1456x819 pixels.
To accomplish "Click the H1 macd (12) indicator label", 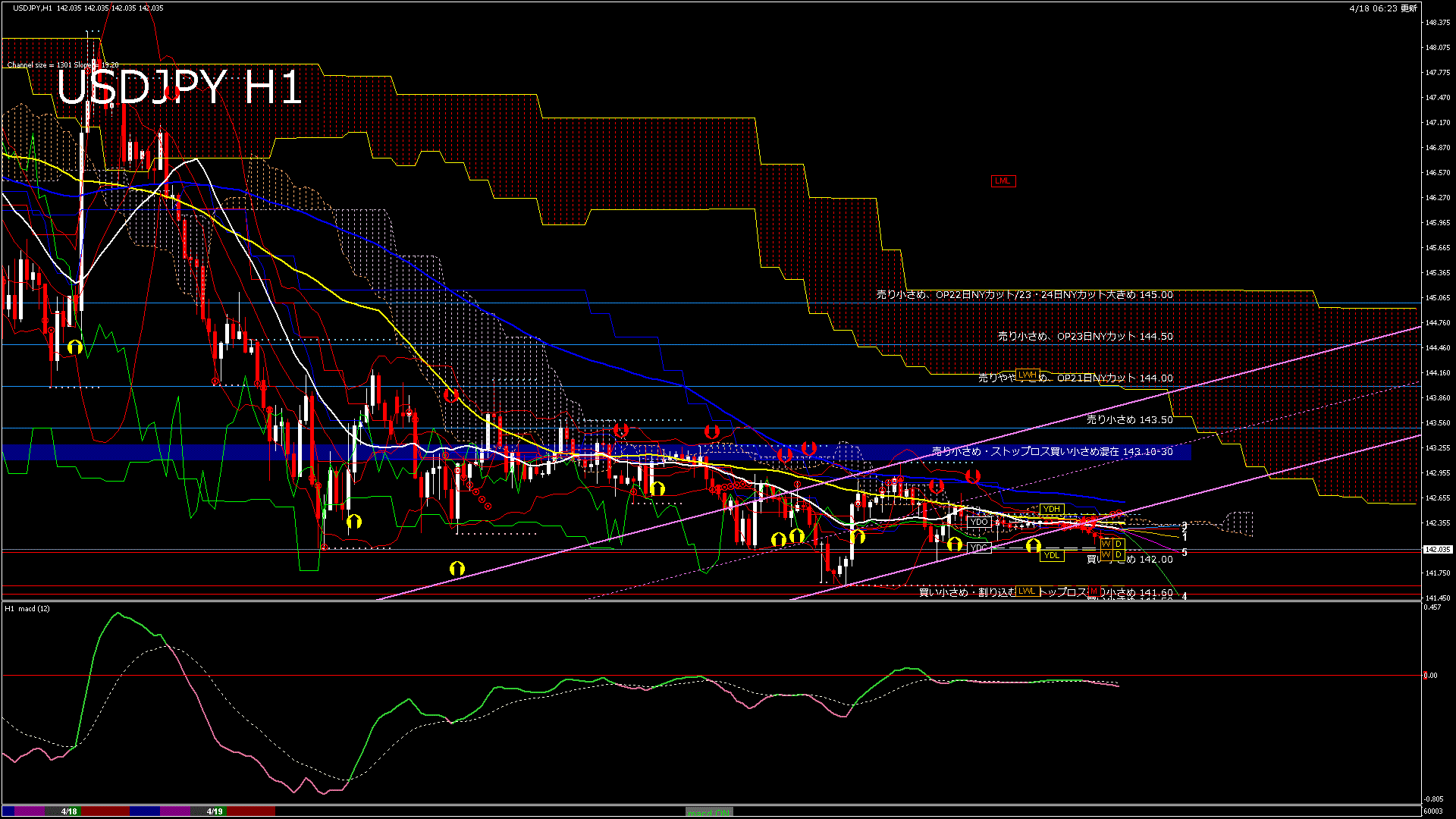I will point(27,608).
